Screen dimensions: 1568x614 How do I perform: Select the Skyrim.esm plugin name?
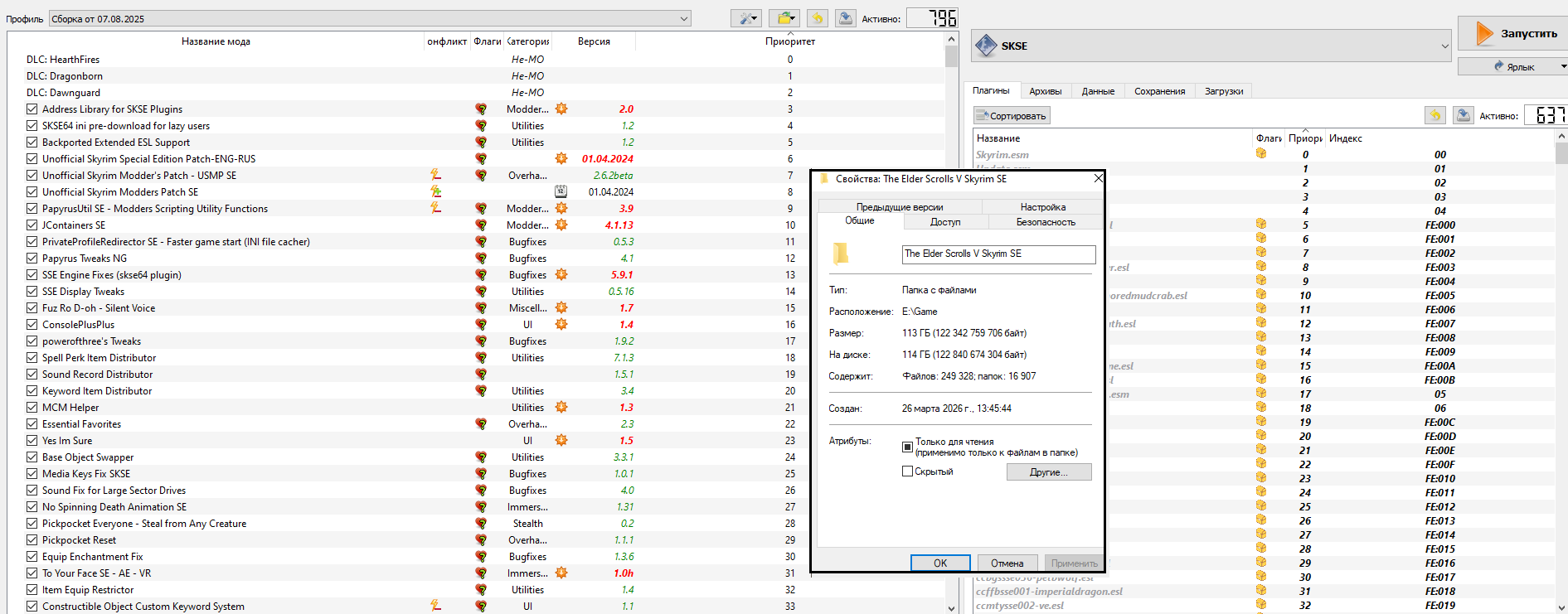pyautogui.click(x=1002, y=154)
